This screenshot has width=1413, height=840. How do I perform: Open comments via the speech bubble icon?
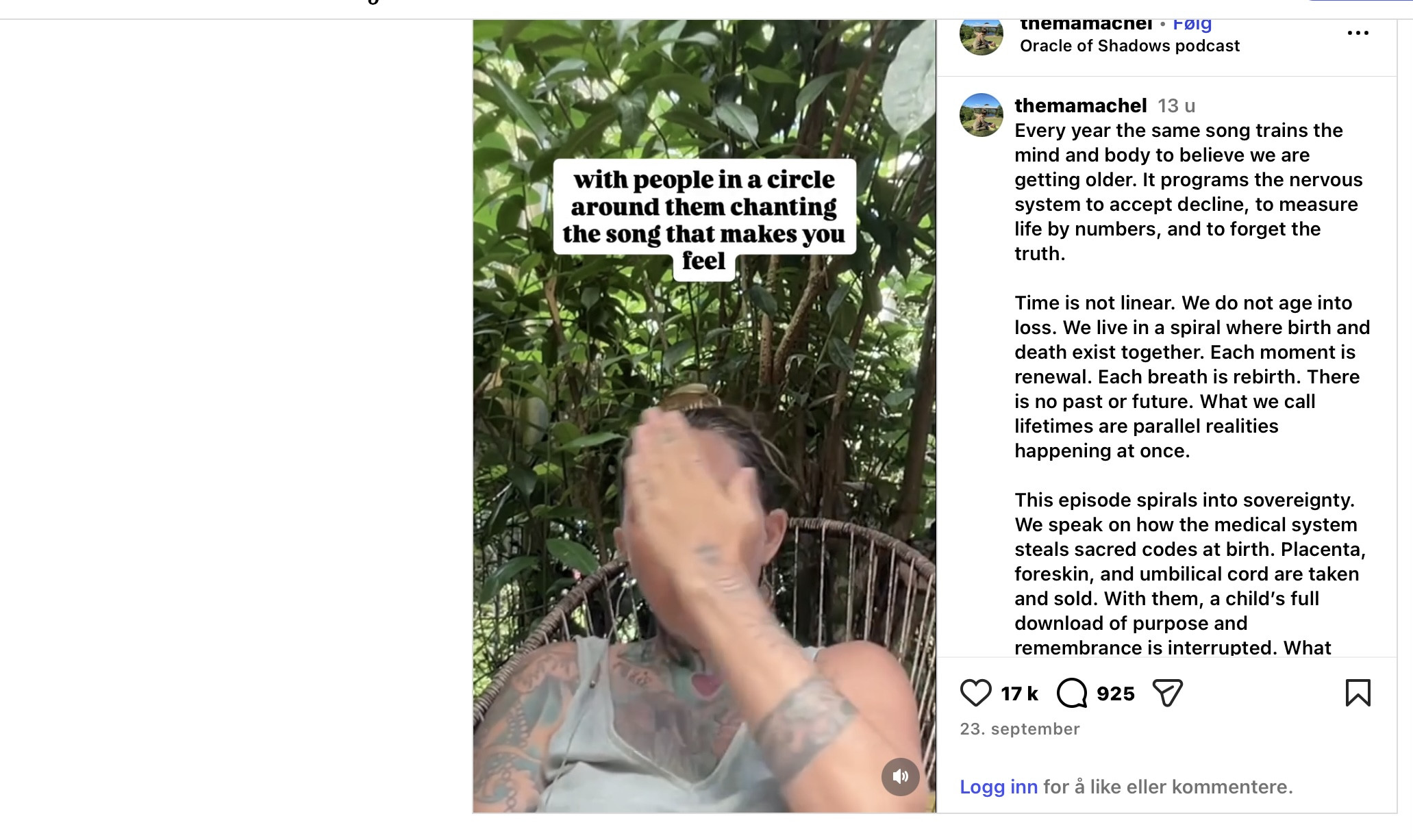[x=1072, y=693]
